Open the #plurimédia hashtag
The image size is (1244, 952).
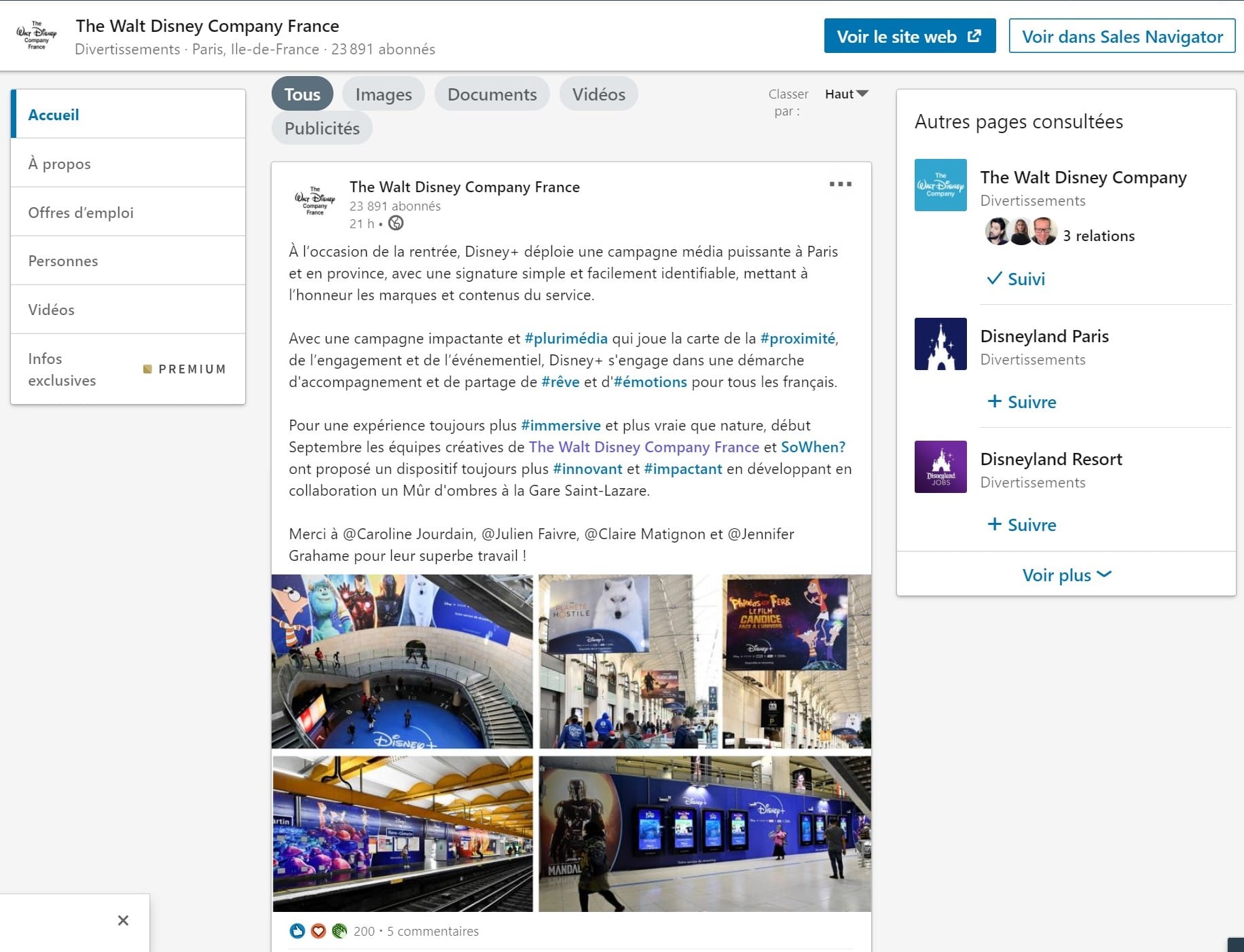pos(566,338)
